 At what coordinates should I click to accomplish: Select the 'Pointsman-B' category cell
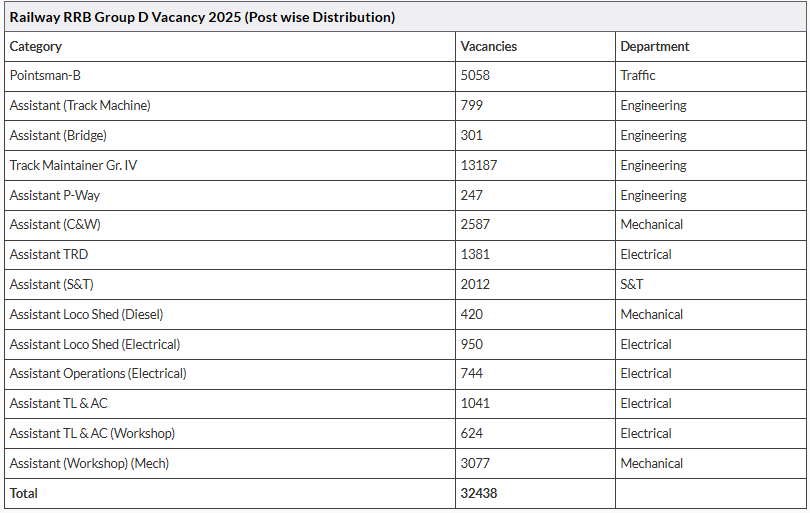pyautogui.click(x=45, y=75)
